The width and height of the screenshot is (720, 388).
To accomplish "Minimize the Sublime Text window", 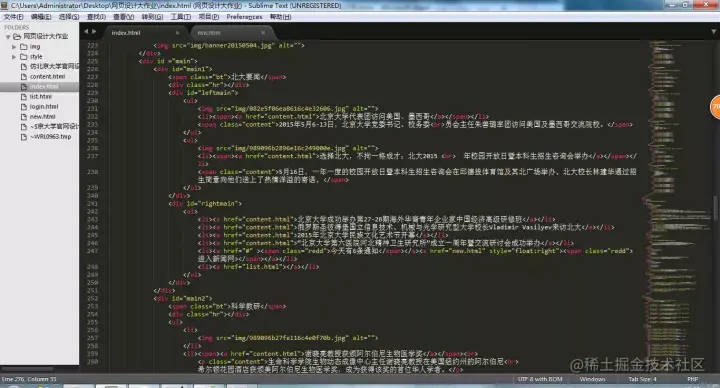I will 672,5.
